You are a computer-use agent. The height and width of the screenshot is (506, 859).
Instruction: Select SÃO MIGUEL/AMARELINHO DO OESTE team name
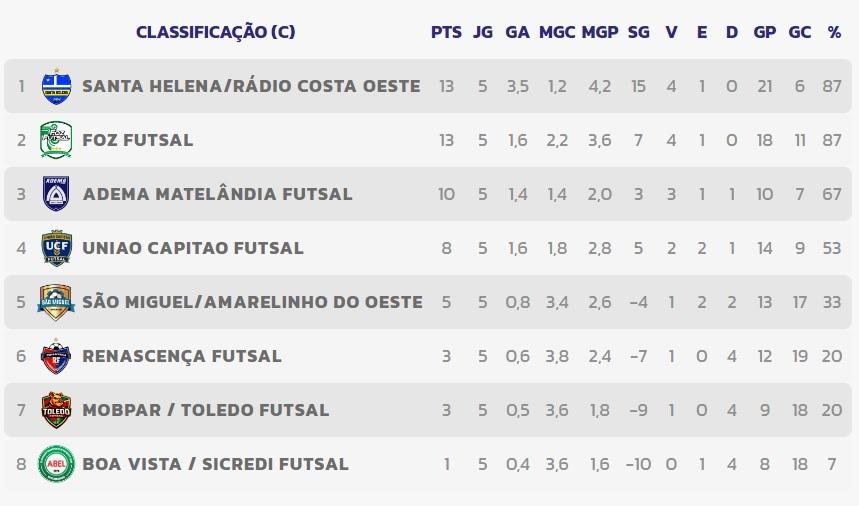click(x=252, y=302)
